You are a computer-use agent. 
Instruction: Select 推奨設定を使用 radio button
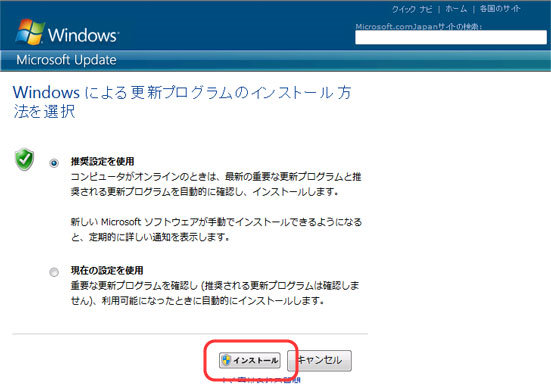click(x=54, y=163)
